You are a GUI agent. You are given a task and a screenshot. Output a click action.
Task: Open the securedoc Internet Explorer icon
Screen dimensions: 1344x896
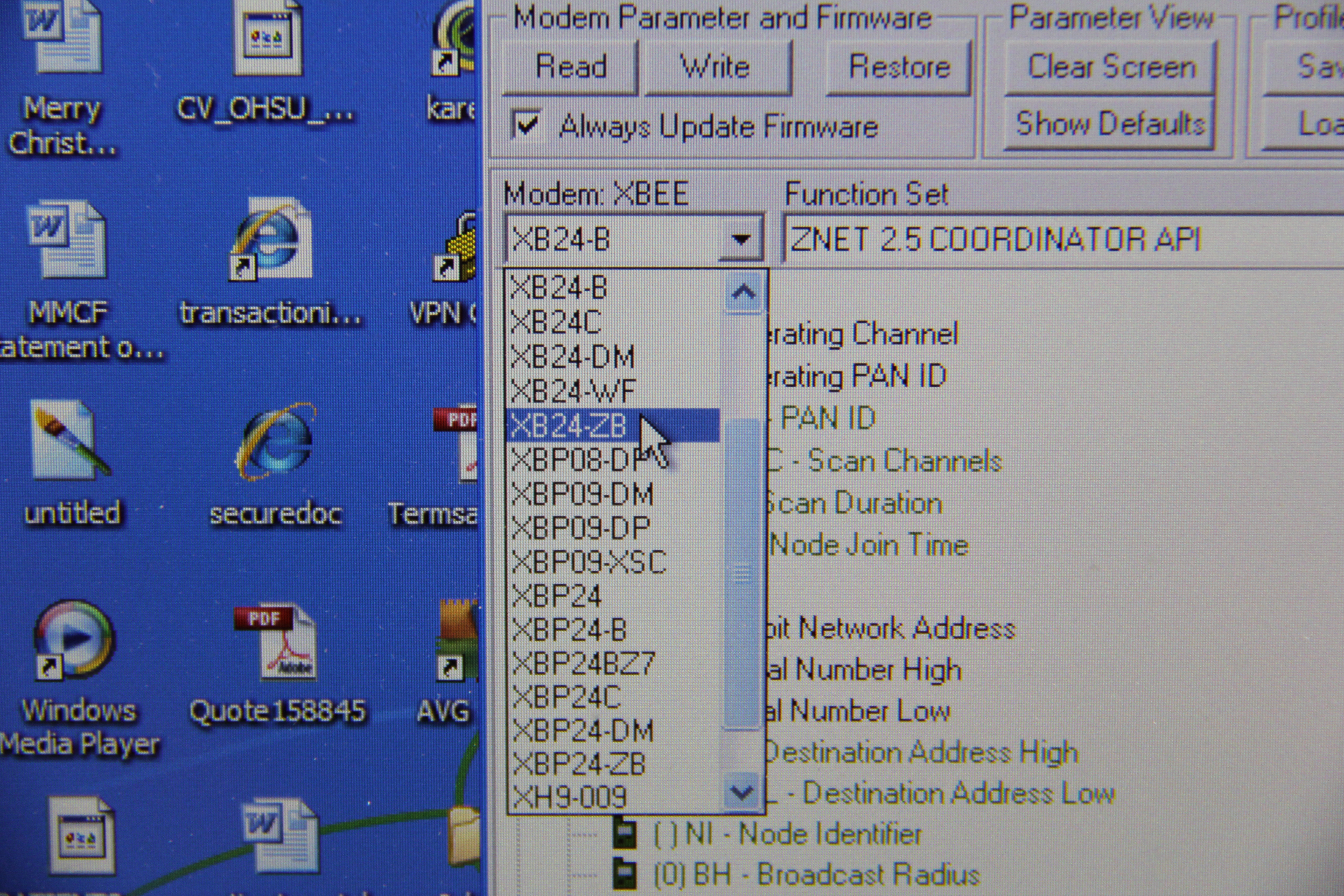275,441
